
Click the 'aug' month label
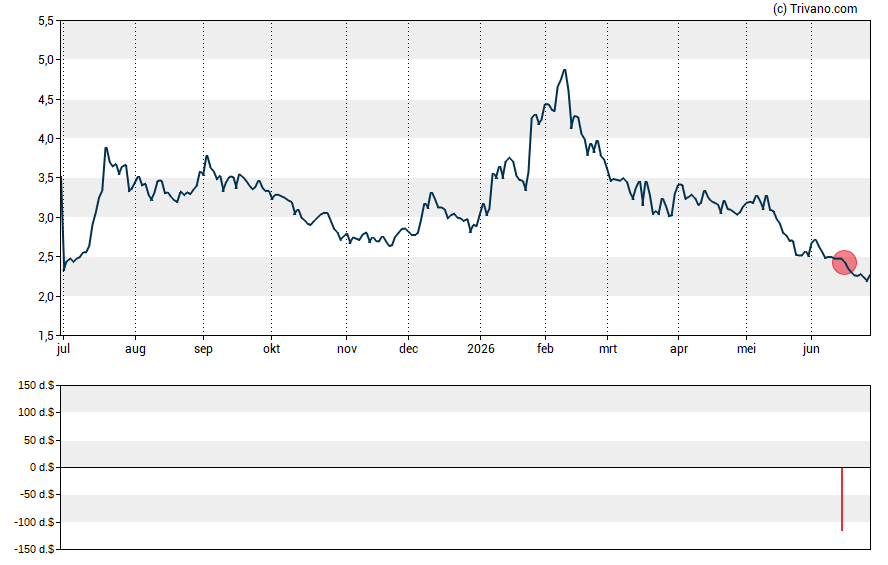click(135, 349)
